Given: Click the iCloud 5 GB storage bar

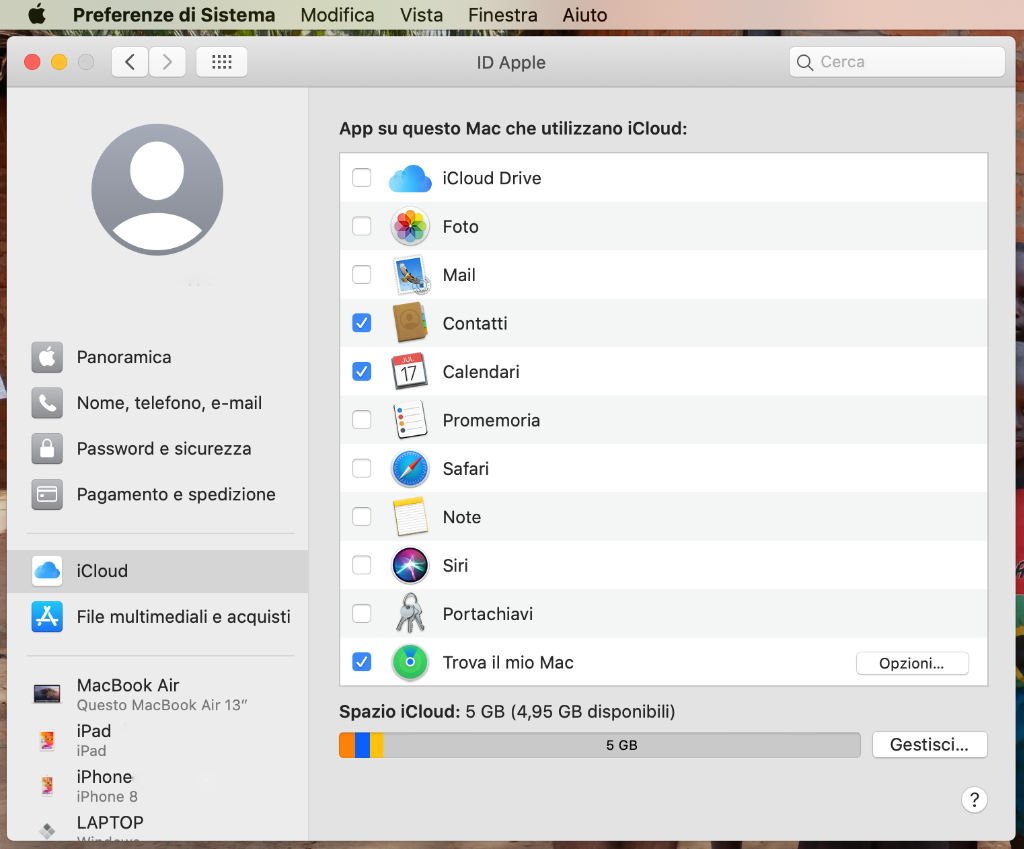Looking at the screenshot, I should pos(600,745).
